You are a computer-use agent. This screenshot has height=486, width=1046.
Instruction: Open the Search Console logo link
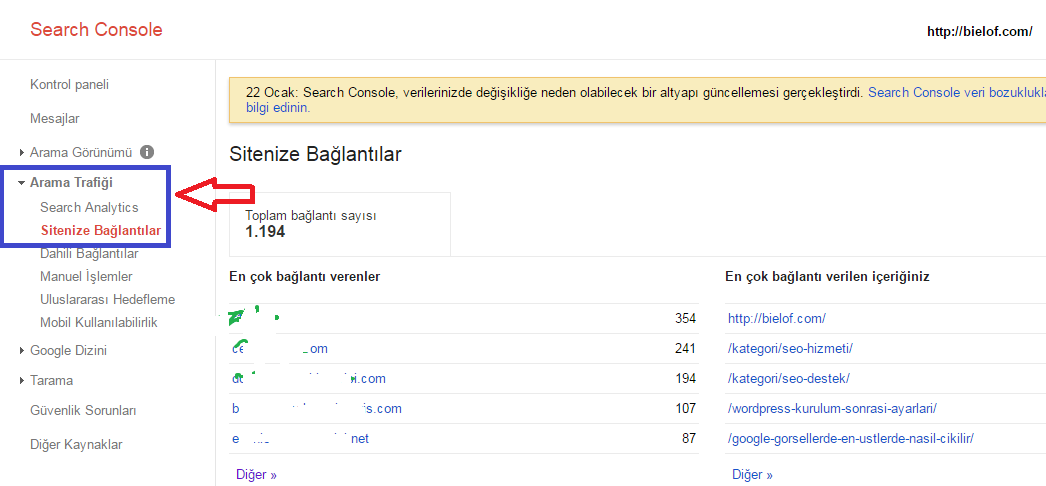click(96, 30)
